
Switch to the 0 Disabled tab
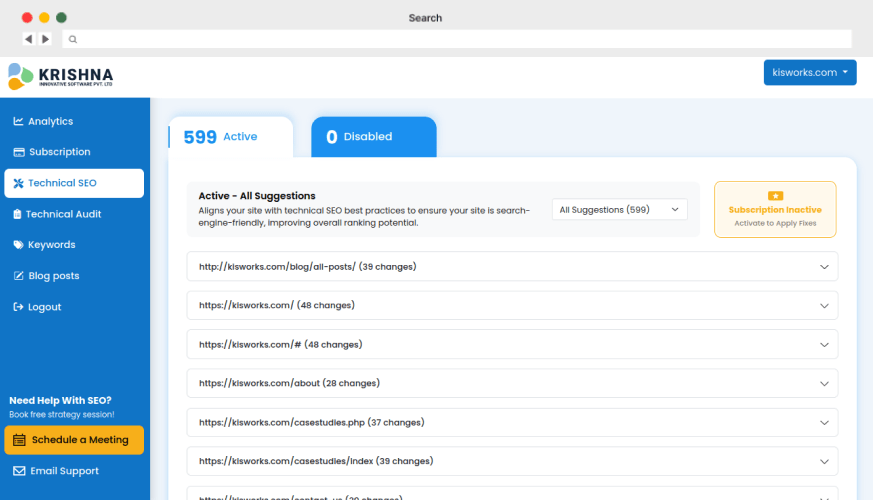tap(373, 137)
